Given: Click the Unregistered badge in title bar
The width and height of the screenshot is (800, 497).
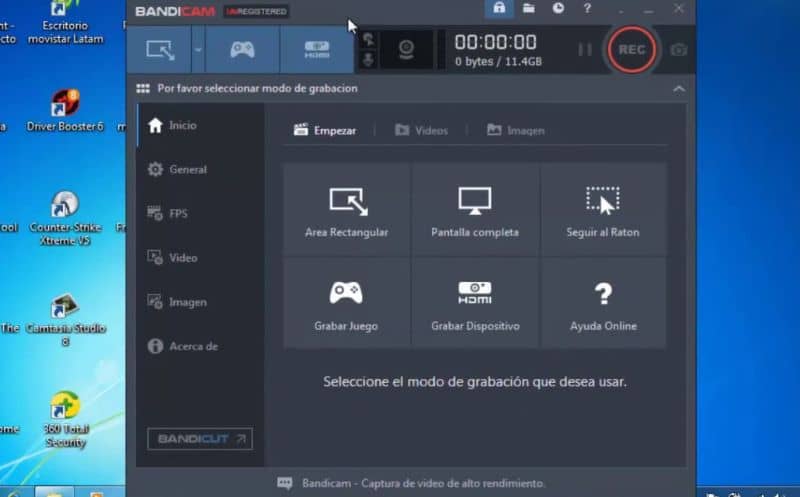Looking at the screenshot, I should click(x=257, y=11).
